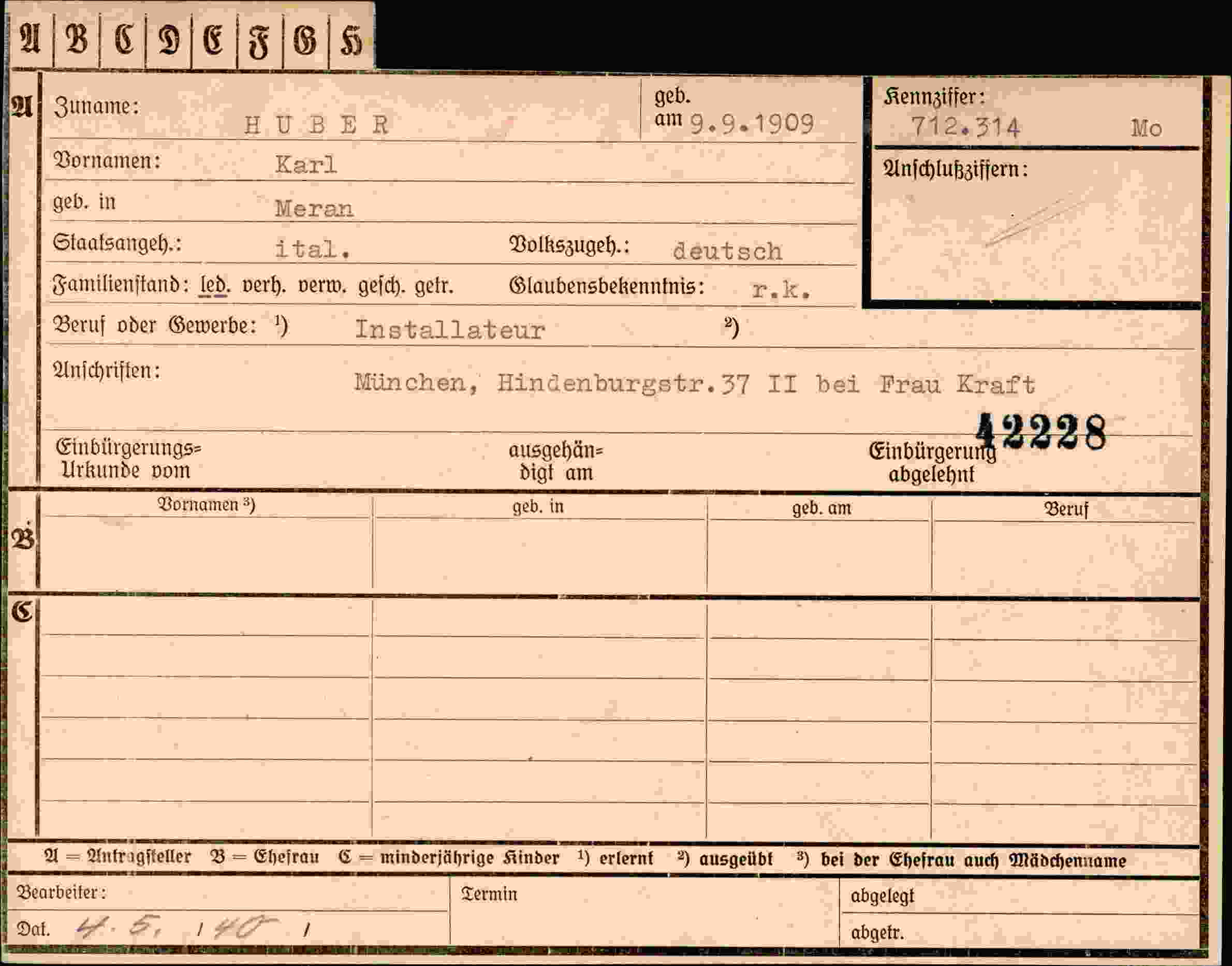
Task: Click the Glaubensbekenntnis label
Action: point(607,287)
